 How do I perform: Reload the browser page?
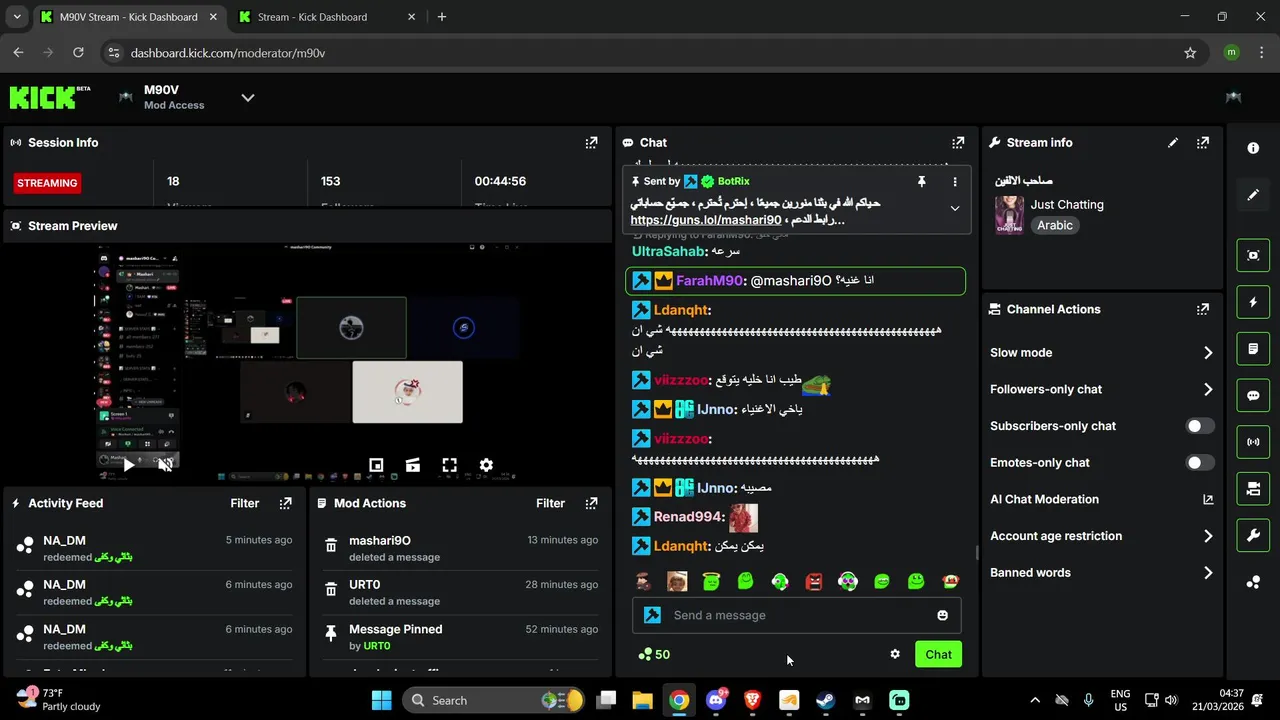coord(78,53)
